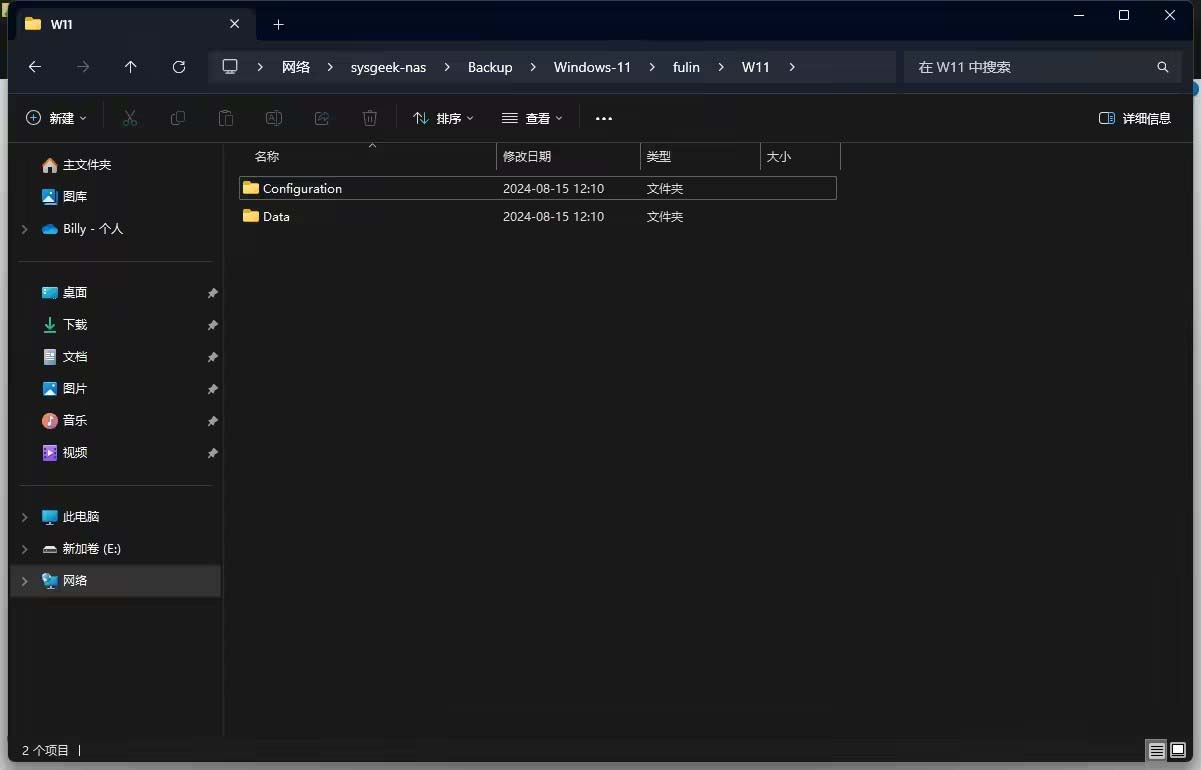Click the Cut scissors icon
This screenshot has width=1201, height=770.
point(130,118)
